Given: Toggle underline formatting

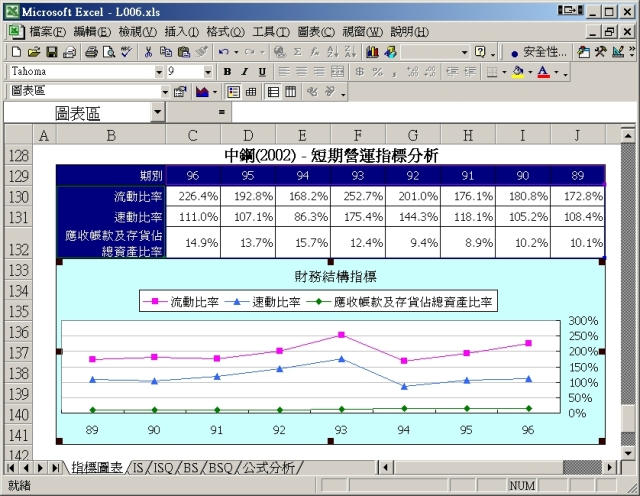Looking at the screenshot, I should tap(262, 72).
